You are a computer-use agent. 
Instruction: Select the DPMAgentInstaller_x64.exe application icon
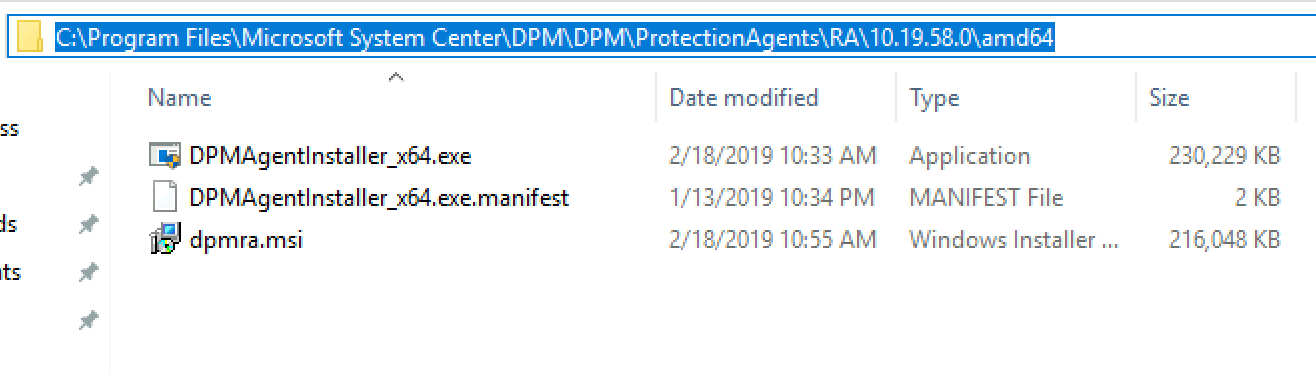click(x=164, y=156)
